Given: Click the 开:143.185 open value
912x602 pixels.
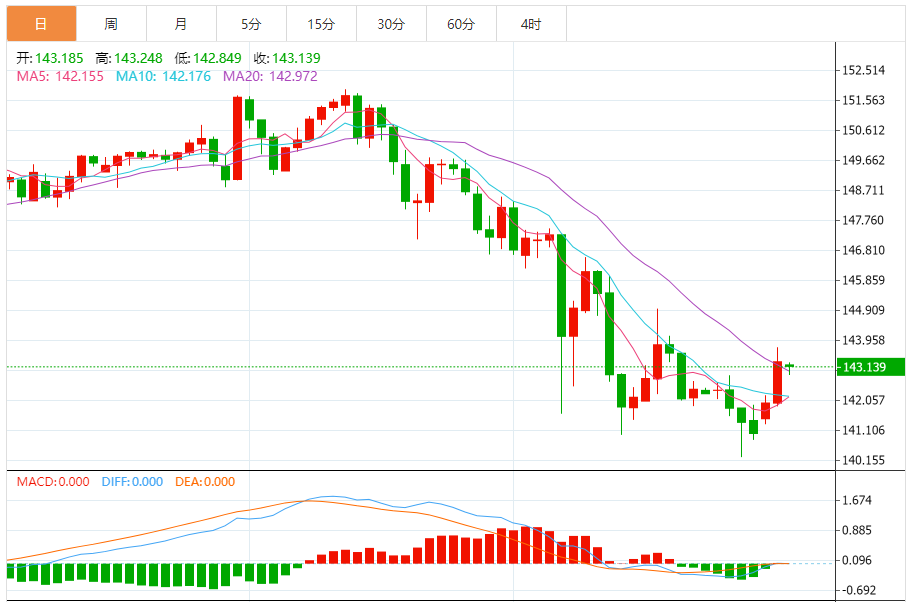Looking at the screenshot, I should tap(49, 58).
